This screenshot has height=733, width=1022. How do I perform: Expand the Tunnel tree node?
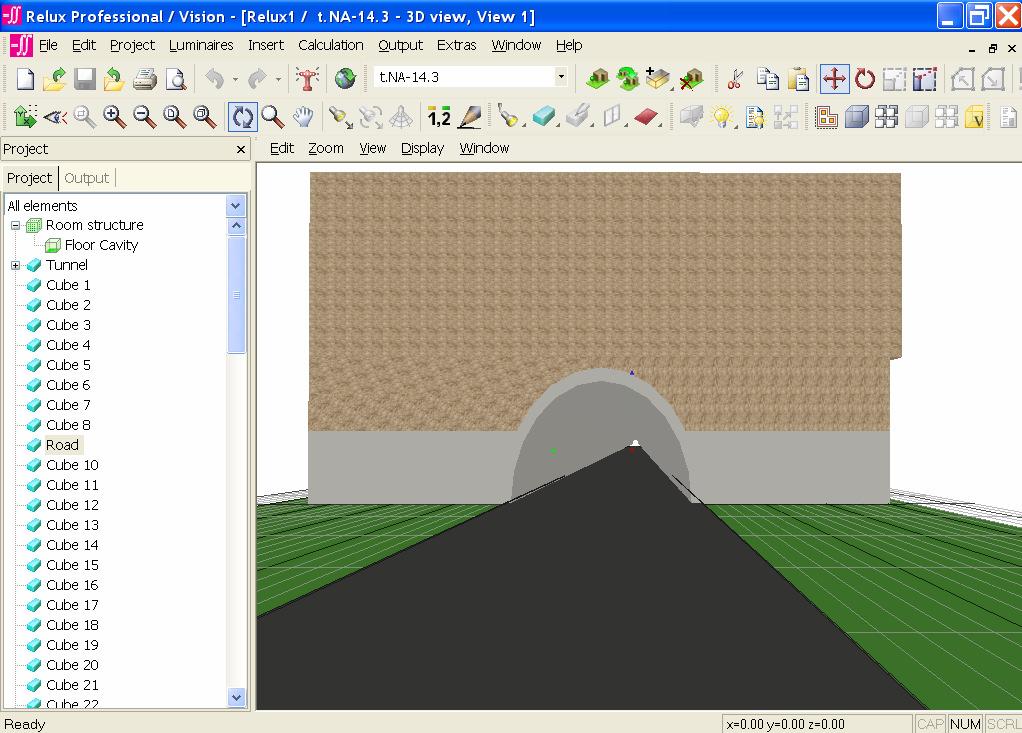15,265
